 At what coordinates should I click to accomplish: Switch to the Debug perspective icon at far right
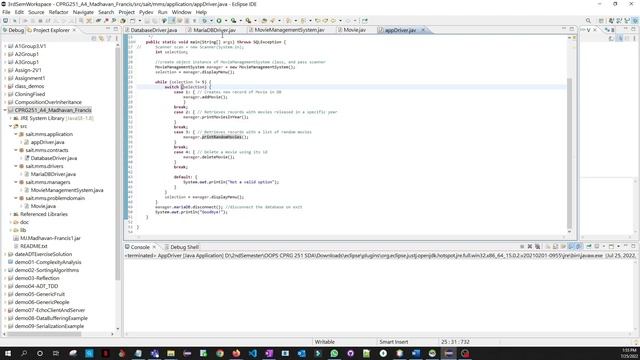pyautogui.click(x=636, y=20)
